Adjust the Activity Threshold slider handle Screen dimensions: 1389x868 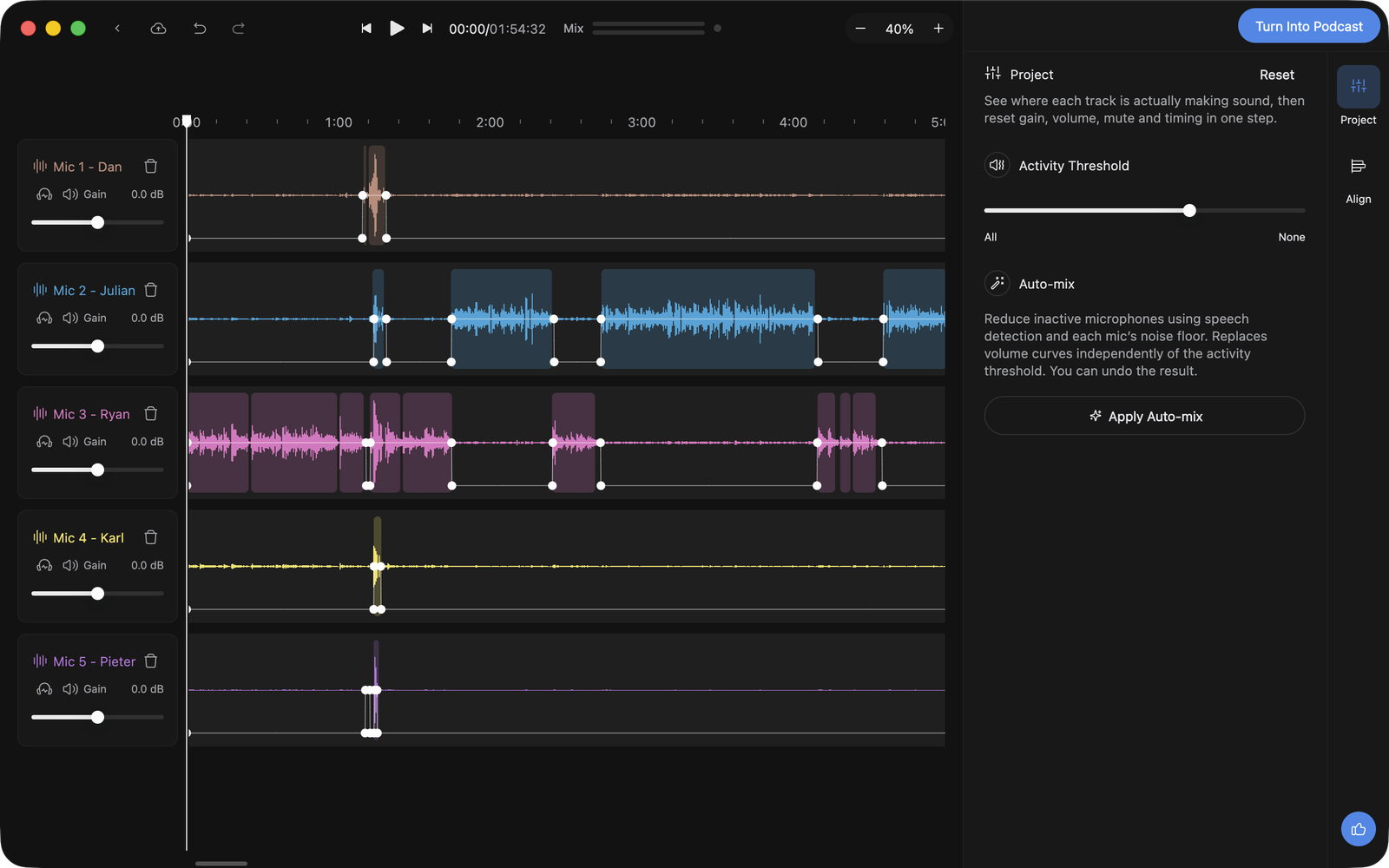[1189, 211]
